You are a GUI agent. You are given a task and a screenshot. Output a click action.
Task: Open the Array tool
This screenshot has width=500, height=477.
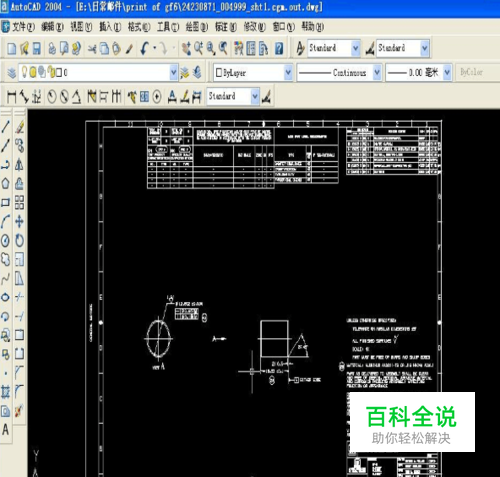click(20, 202)
